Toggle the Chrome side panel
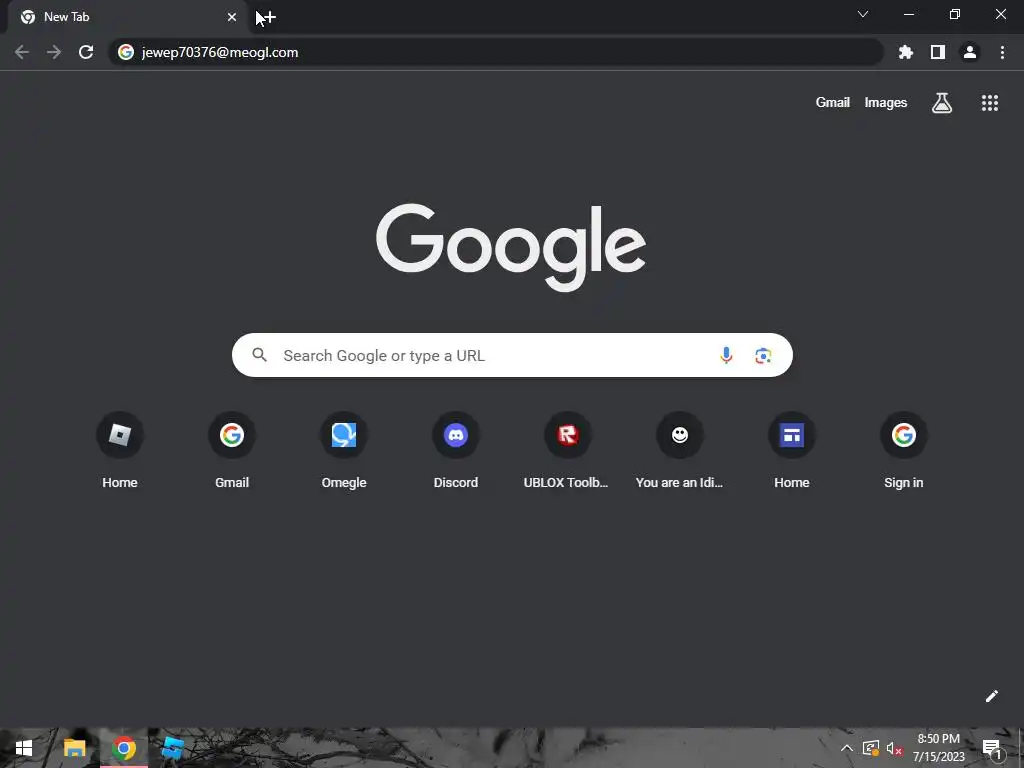 (x=938, y=52)
